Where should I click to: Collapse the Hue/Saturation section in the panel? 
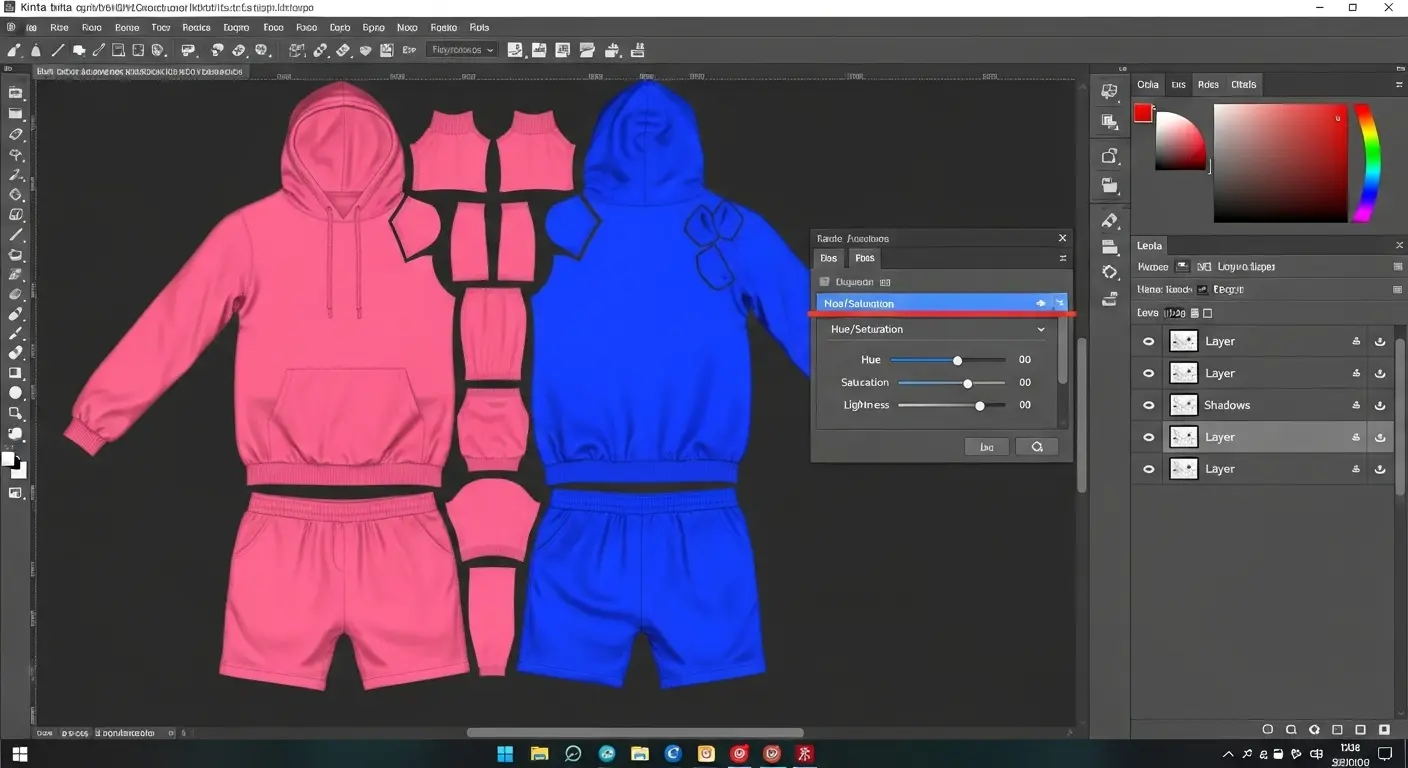(x=1041, y=329)
